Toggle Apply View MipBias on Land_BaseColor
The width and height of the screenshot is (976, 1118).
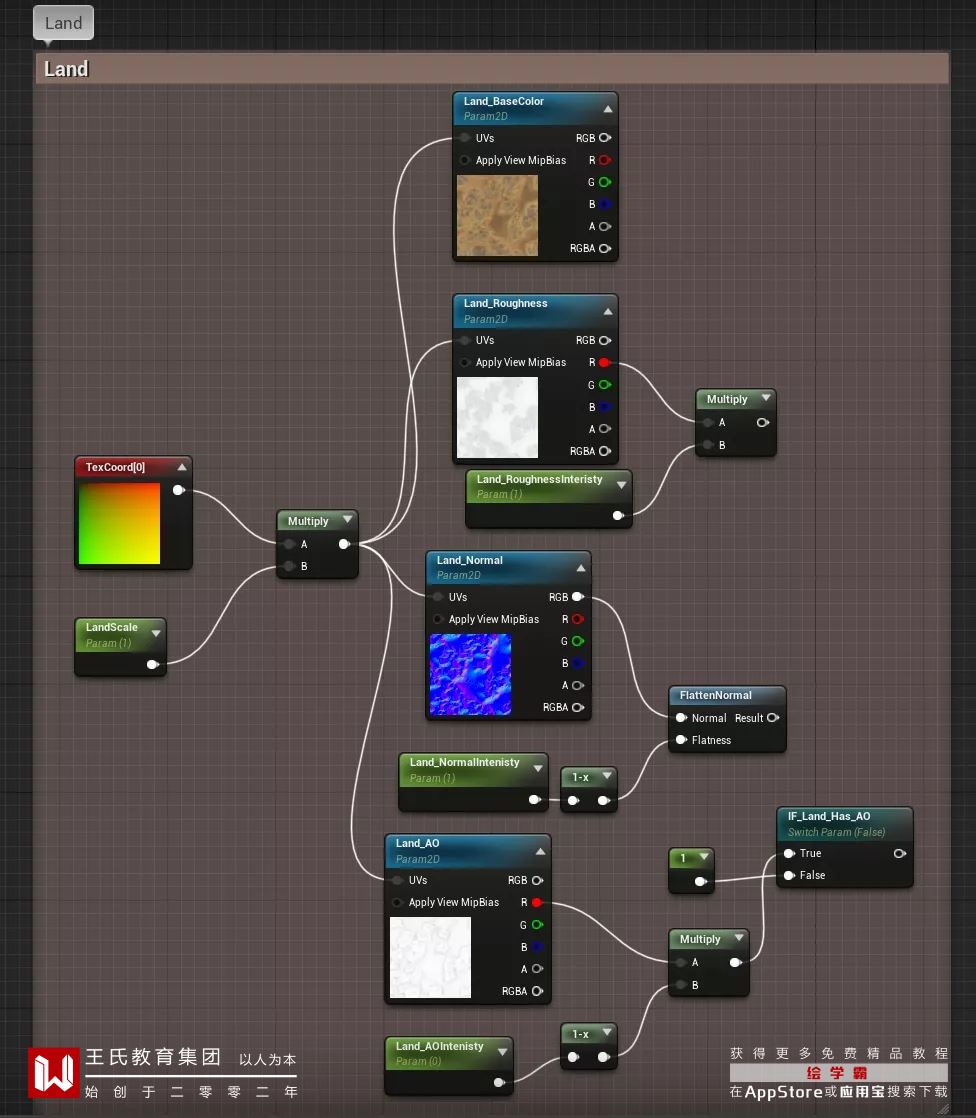pyautogui.click(x=465, y=160)
